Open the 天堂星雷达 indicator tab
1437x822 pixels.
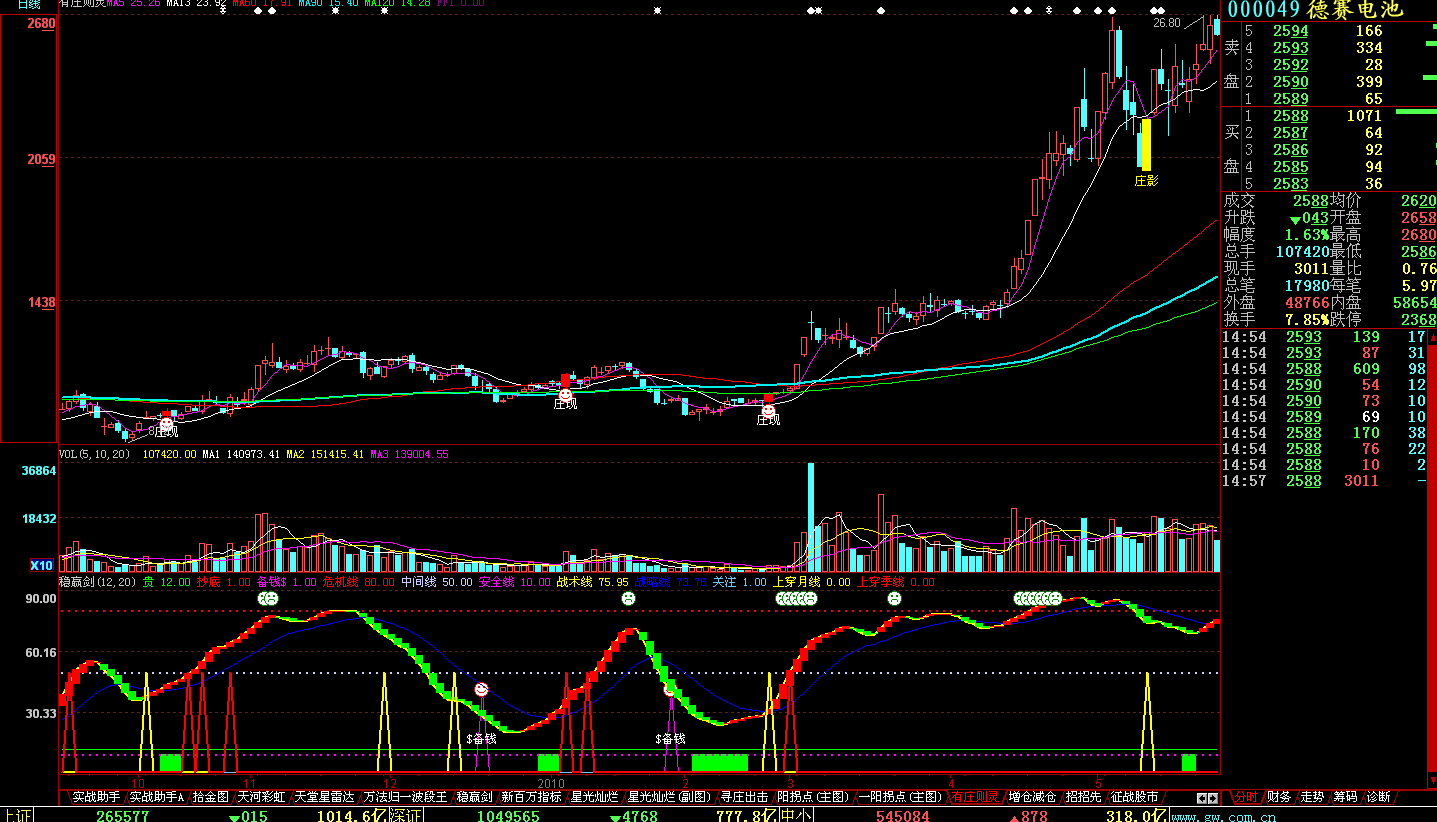pyautogui.click(x=325, y=797)
